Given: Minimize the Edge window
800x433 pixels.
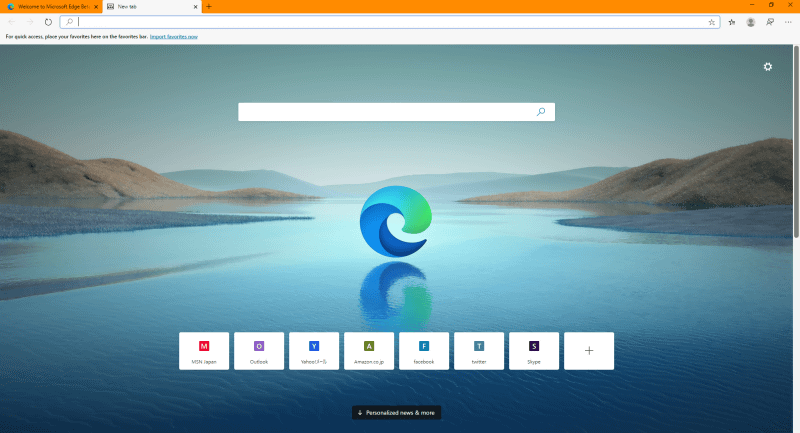Looking at the screenshot, I should pos(752,5).
